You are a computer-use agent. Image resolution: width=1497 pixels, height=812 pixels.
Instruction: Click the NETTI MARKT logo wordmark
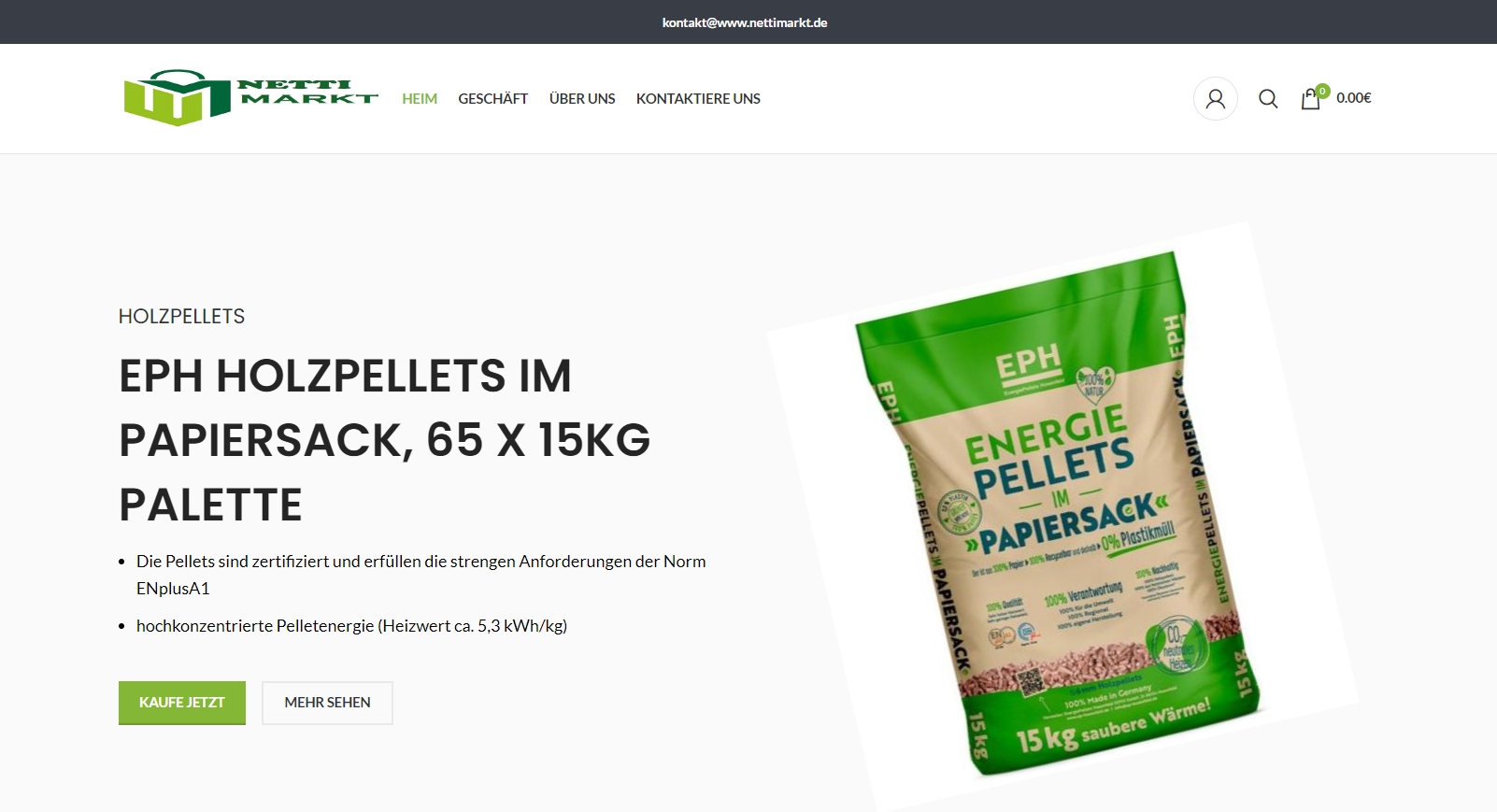tap(307, 92)
